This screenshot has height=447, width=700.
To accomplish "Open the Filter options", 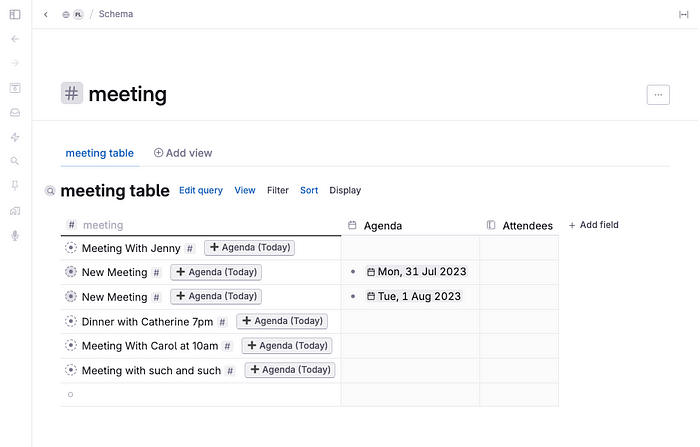I will tap(277, 190).
